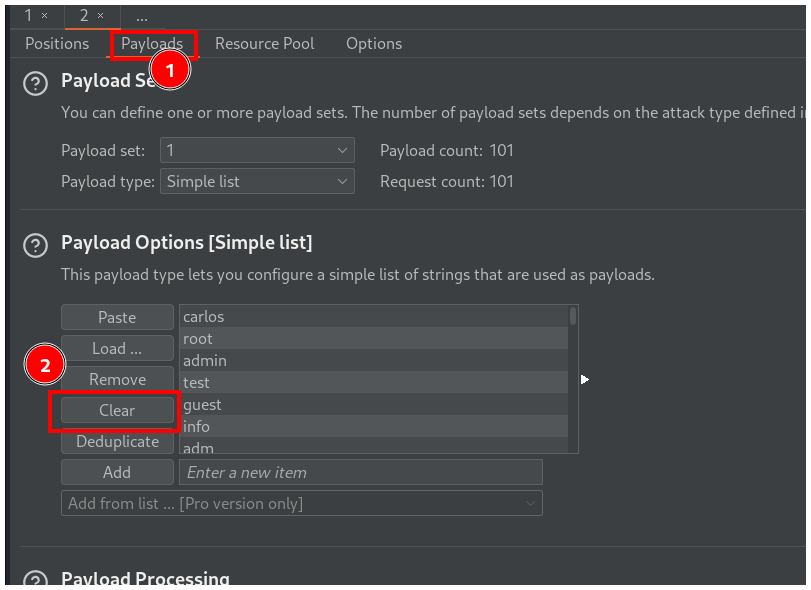
Task: Deduplicate the payload list
Action: [117, 442]
